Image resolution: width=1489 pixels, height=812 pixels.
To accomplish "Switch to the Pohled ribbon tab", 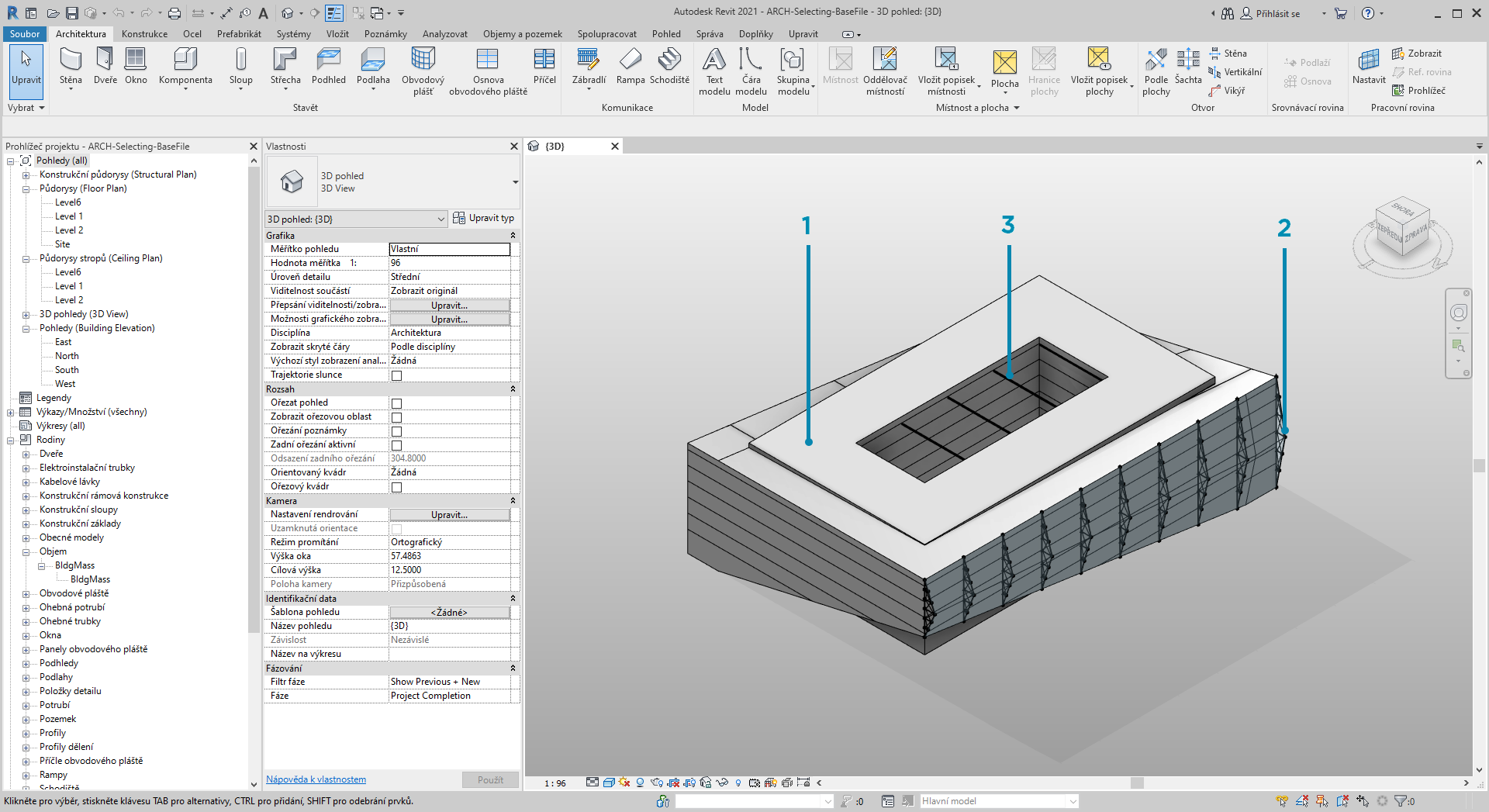I will (x=666, y=34).
